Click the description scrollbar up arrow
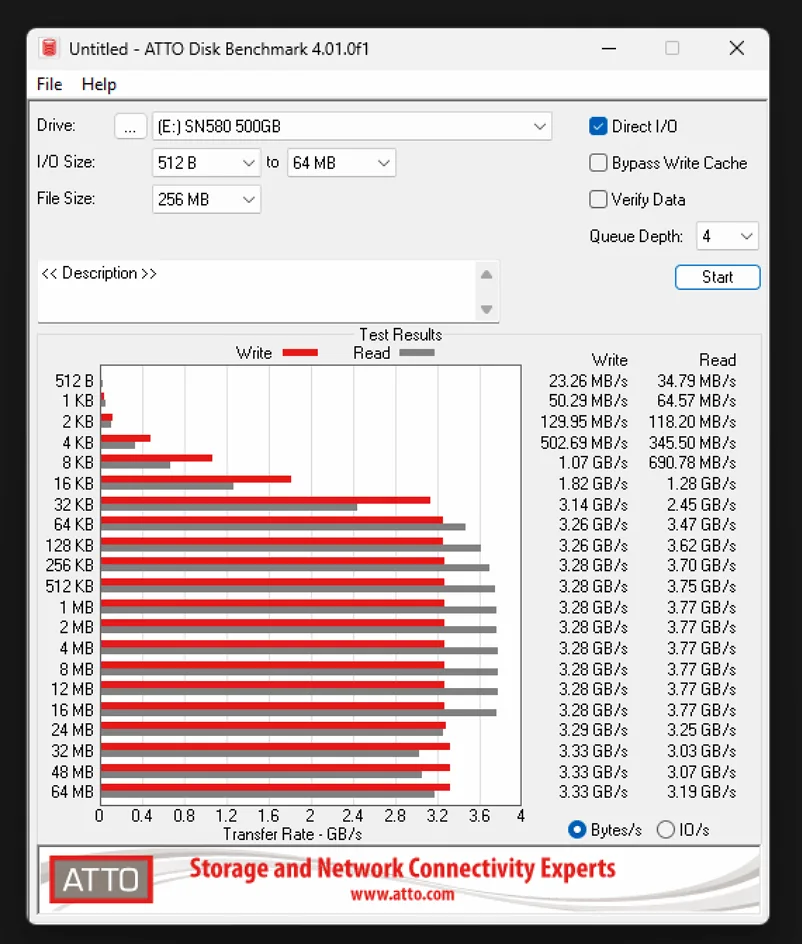 click(487, 275)
